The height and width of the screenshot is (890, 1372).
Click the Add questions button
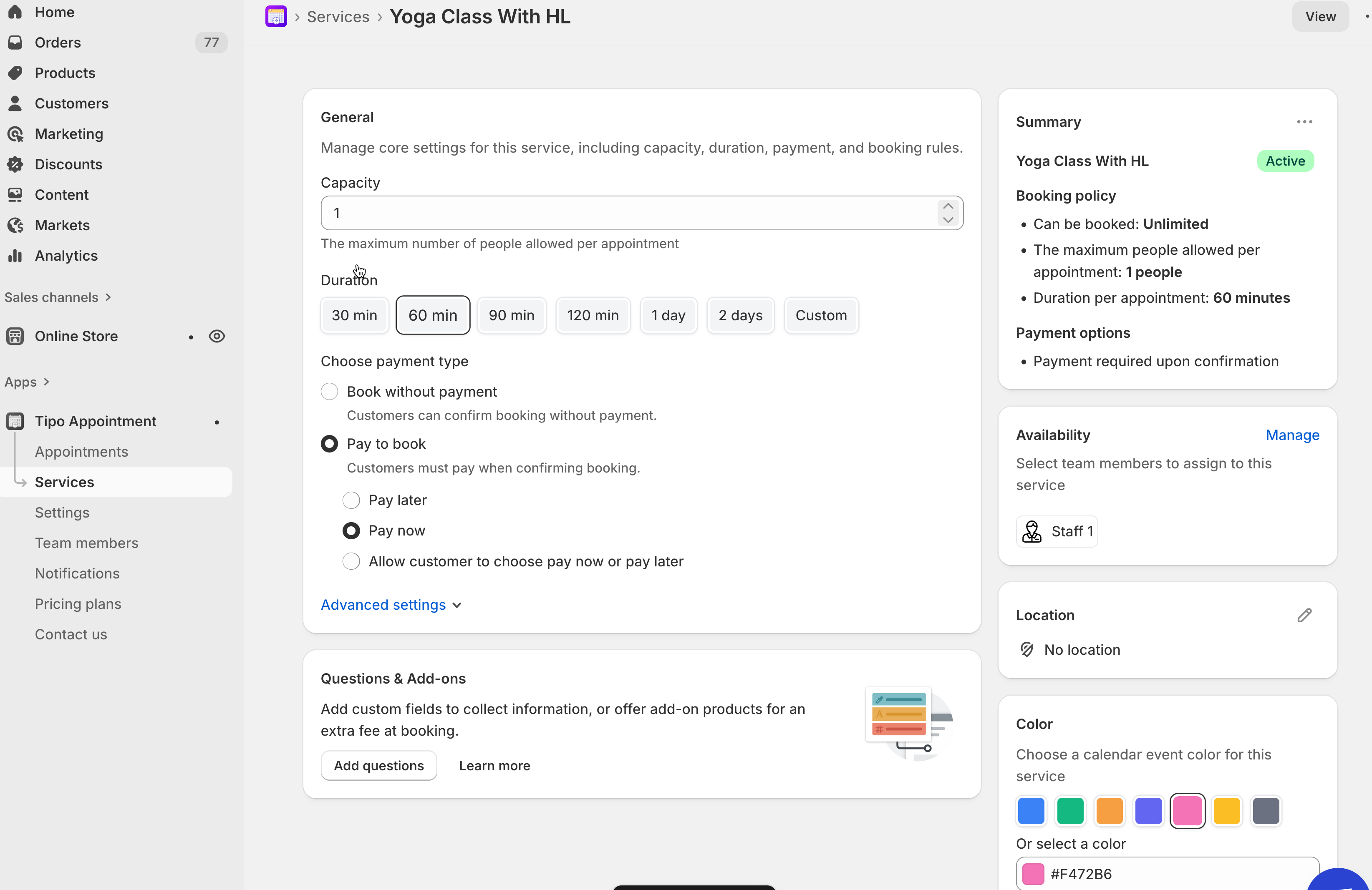(x=378, y=766)
